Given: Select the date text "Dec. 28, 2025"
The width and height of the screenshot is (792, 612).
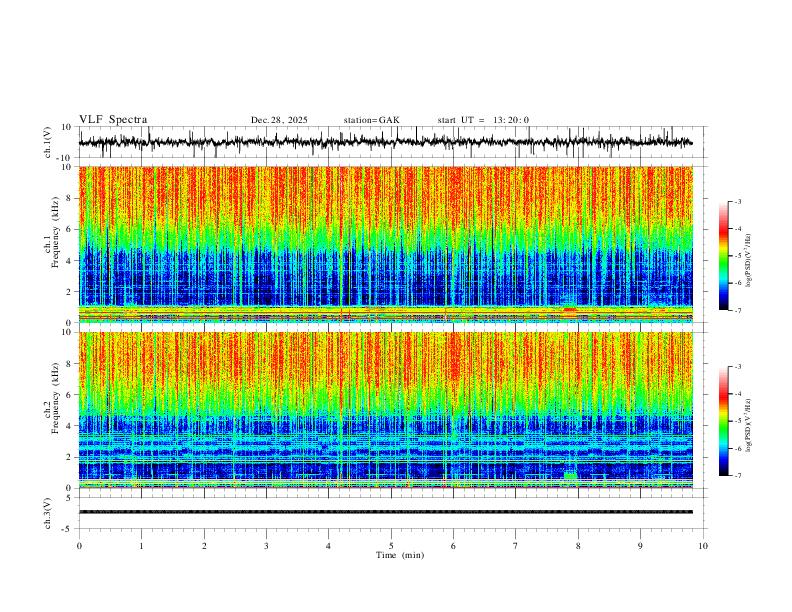Looking at the screenshot, I should tap(279, 120).
